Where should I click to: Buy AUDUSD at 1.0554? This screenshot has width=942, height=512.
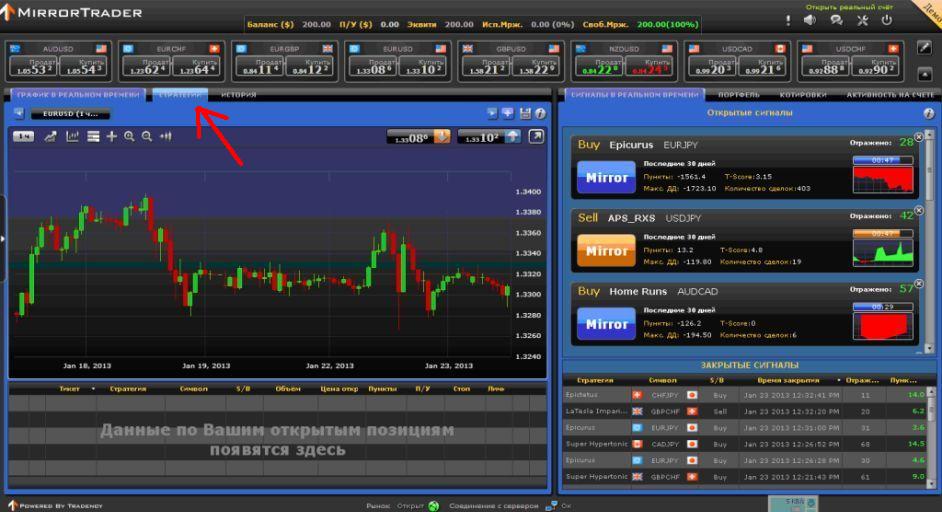[x=85, y=67]
